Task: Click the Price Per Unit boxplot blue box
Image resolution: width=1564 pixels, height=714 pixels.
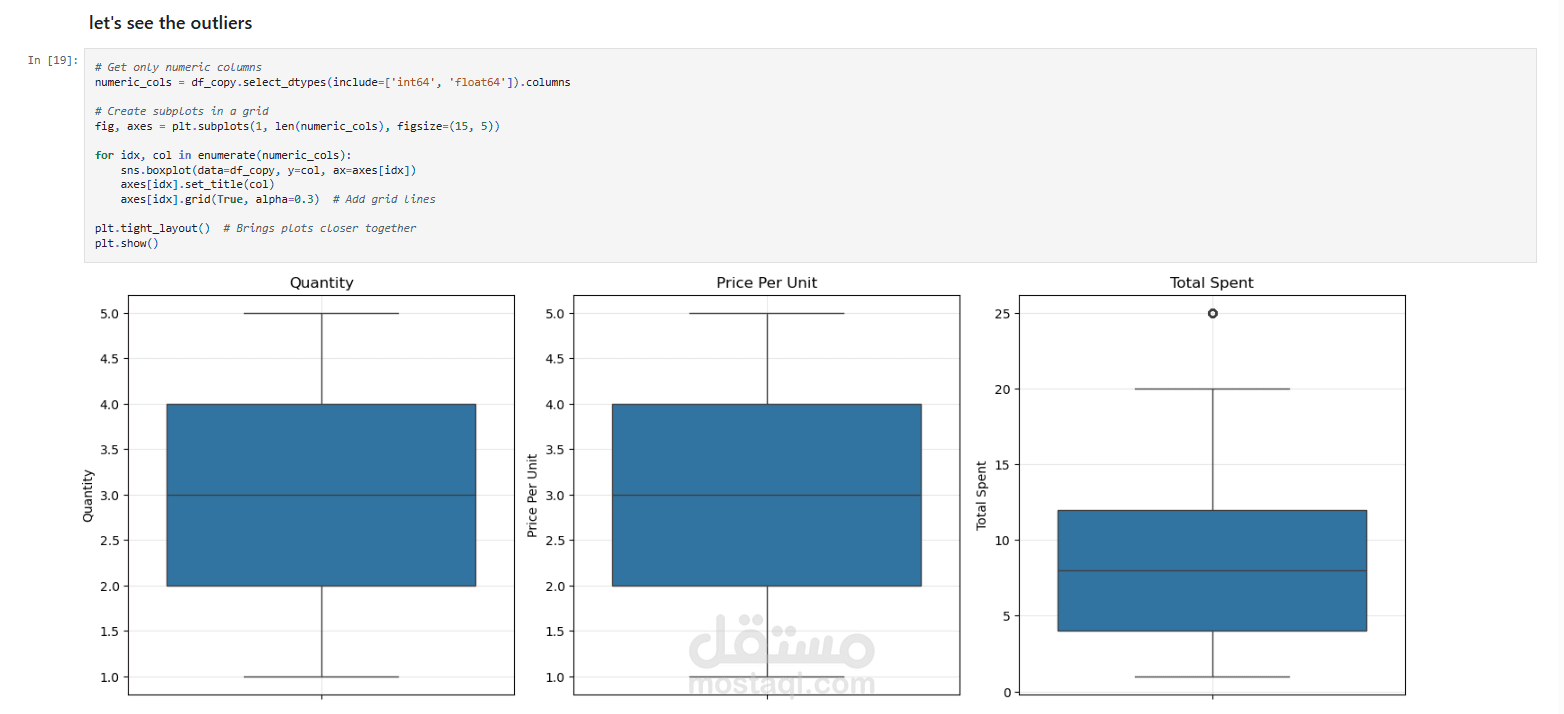Action: tap(767, 495)
